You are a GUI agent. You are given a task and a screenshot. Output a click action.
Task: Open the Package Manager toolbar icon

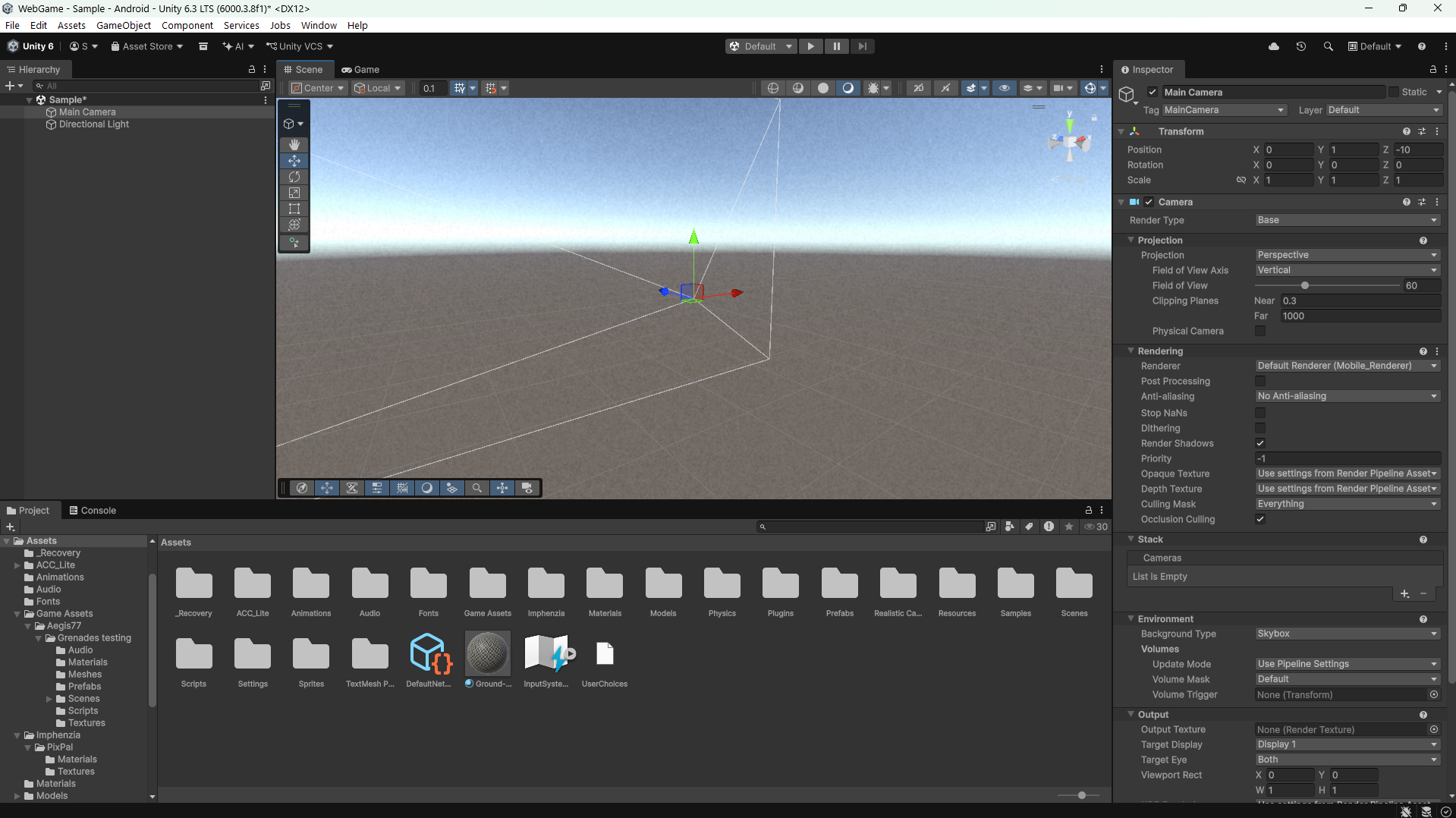pyautogui.click(x=203, y=46)
